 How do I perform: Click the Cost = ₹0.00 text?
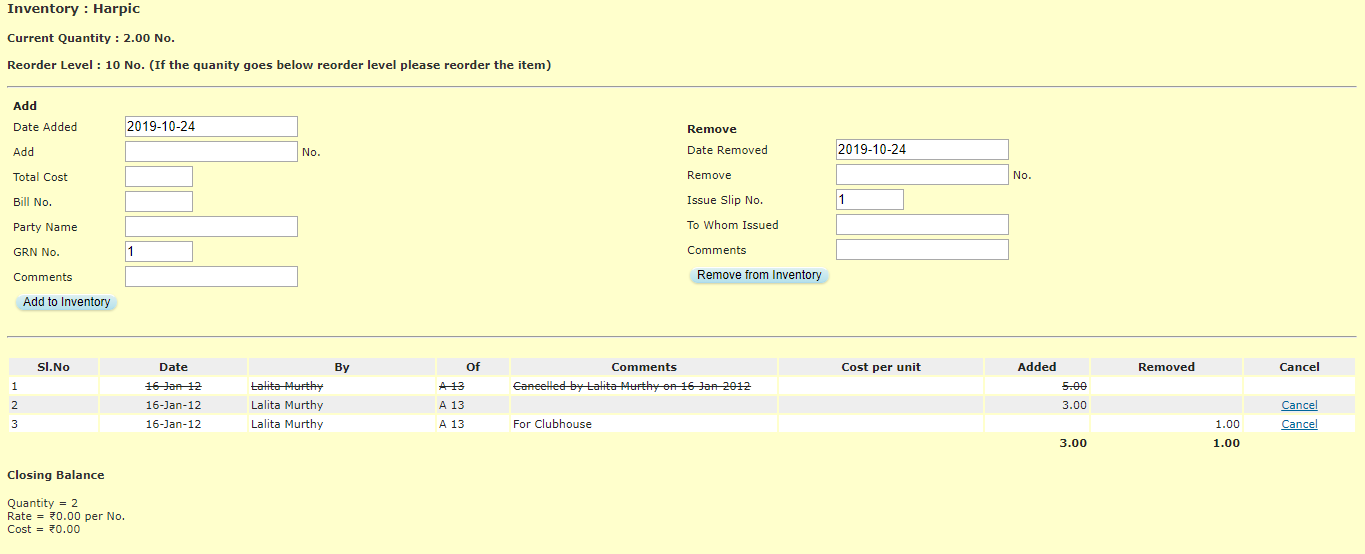(44, 529)
